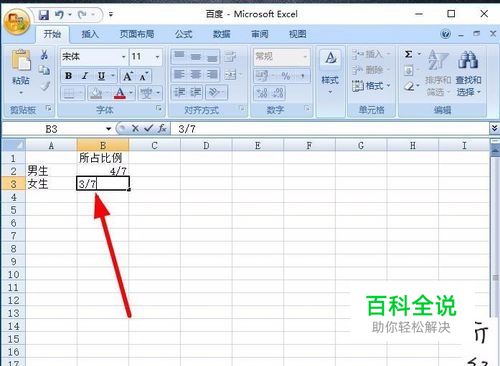Open the 格式 cells menu
The width and height of the screenshot is (500, 366).
click(371, 86)
